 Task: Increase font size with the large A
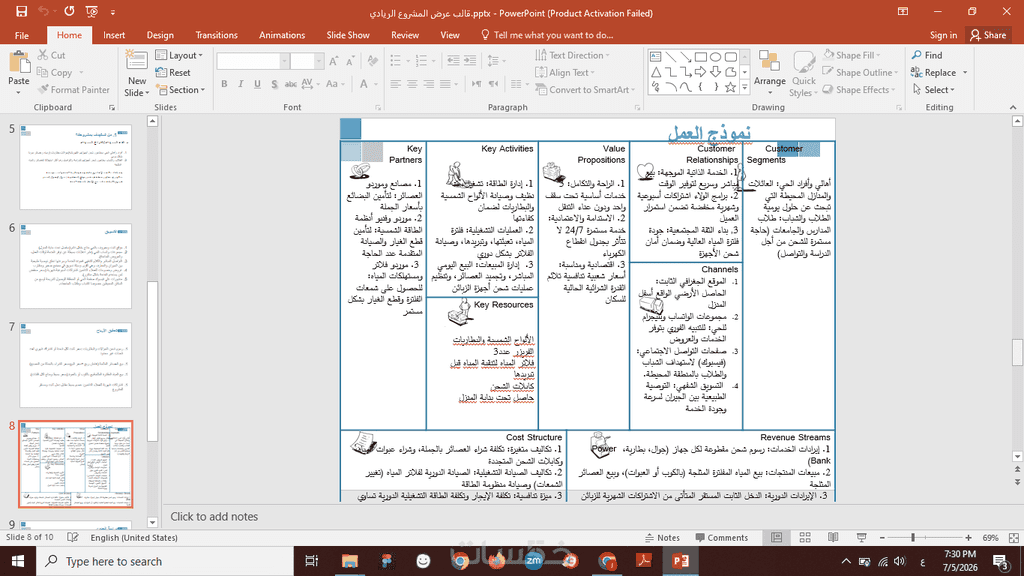(334, 61)
